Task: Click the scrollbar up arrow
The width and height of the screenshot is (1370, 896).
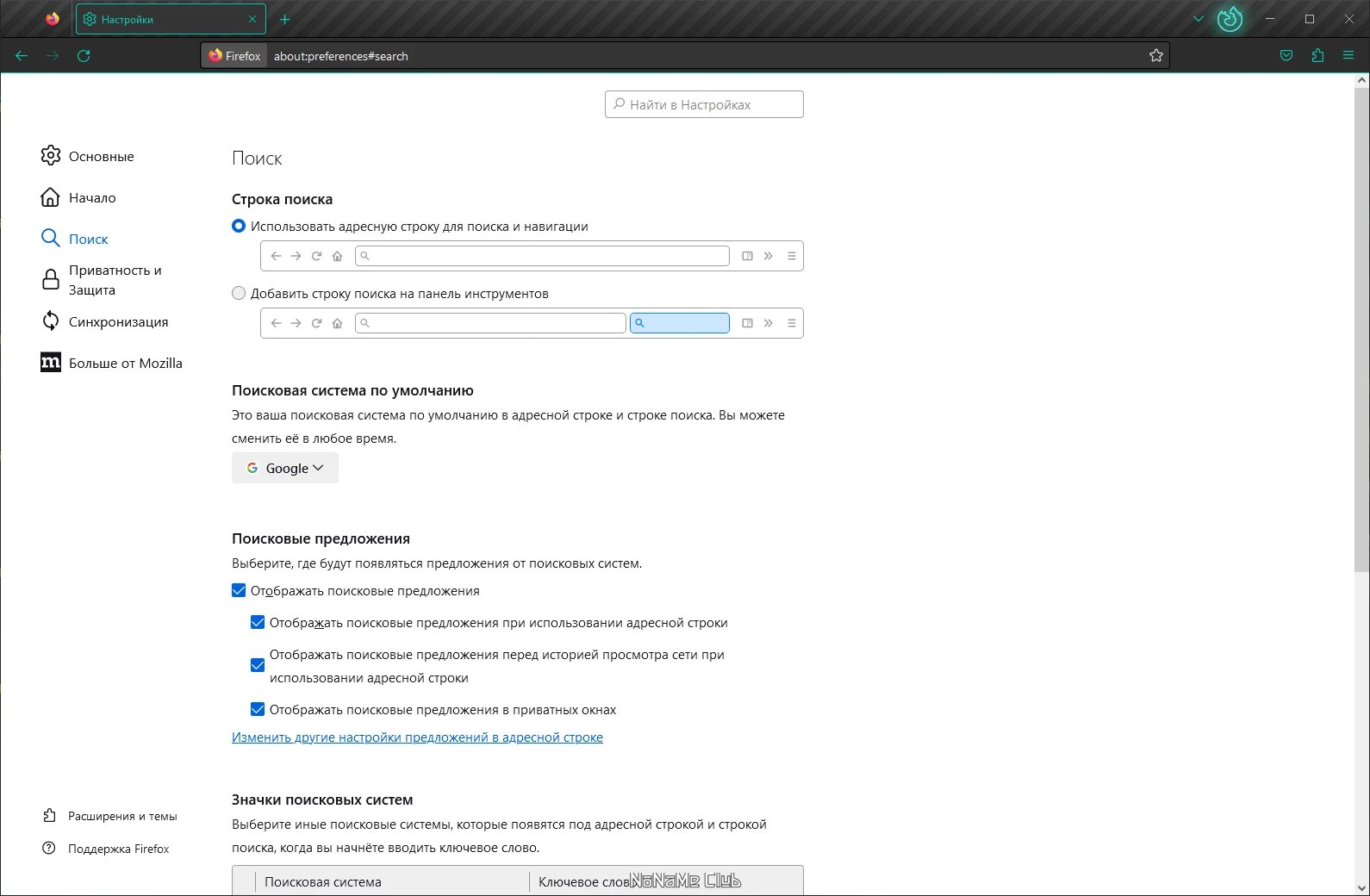Action: coord(1361,80)
